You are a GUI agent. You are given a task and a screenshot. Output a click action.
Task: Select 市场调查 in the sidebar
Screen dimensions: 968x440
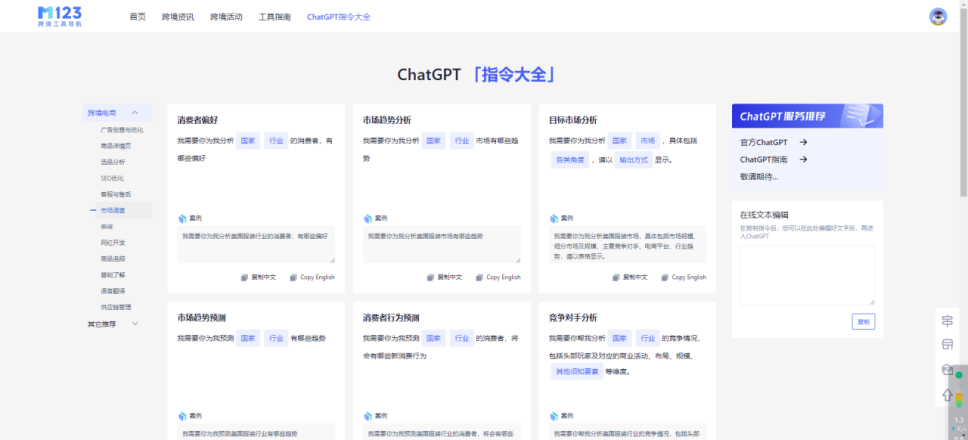[x=112, y=210]
